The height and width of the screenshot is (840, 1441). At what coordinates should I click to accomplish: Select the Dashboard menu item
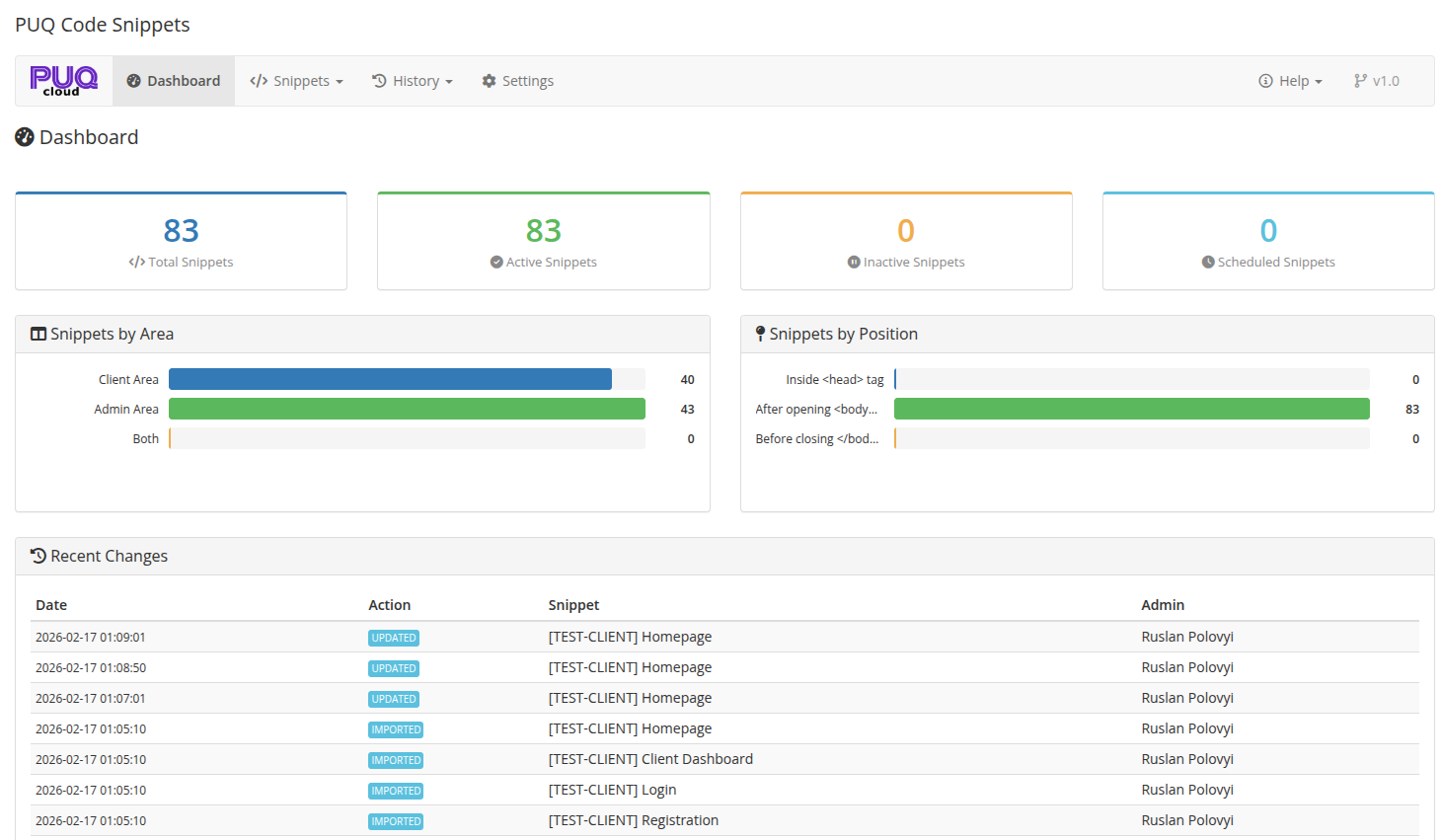(x=184, y=80)
